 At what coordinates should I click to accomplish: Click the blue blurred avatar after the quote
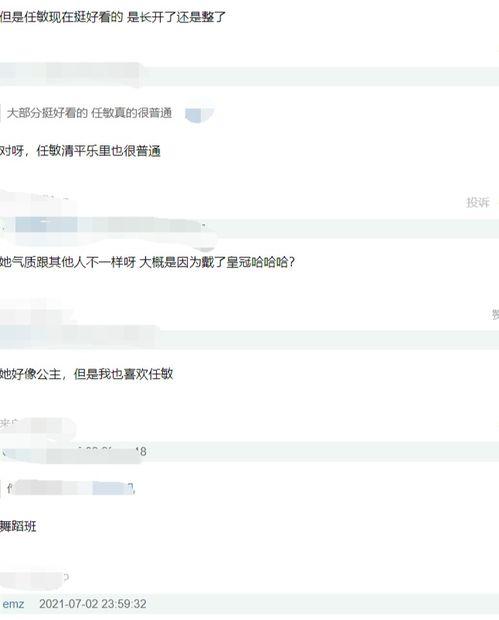tap(199, 114)
